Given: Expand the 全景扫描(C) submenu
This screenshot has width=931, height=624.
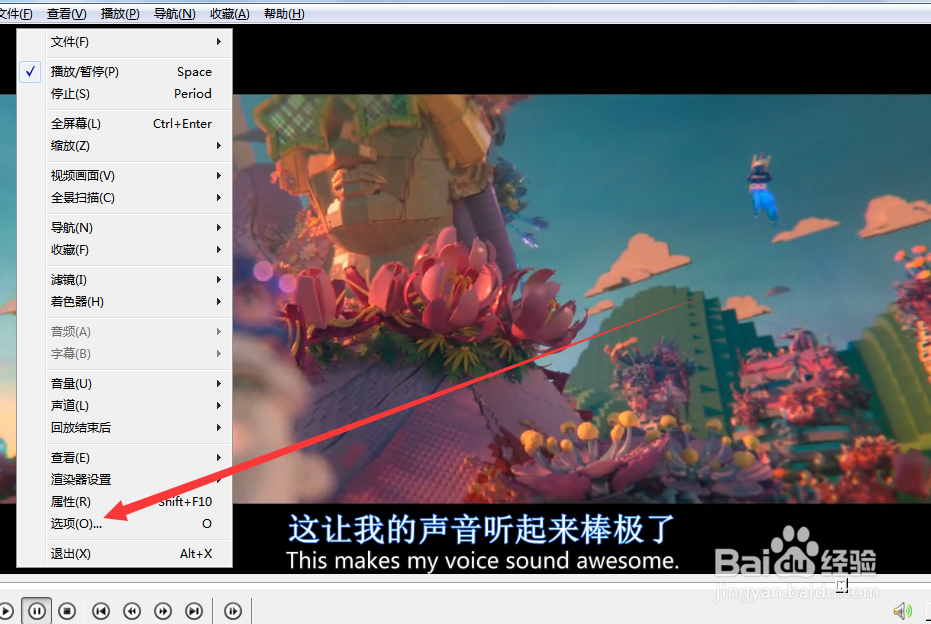Looking at the screenshot, I should tap(125, 198).
